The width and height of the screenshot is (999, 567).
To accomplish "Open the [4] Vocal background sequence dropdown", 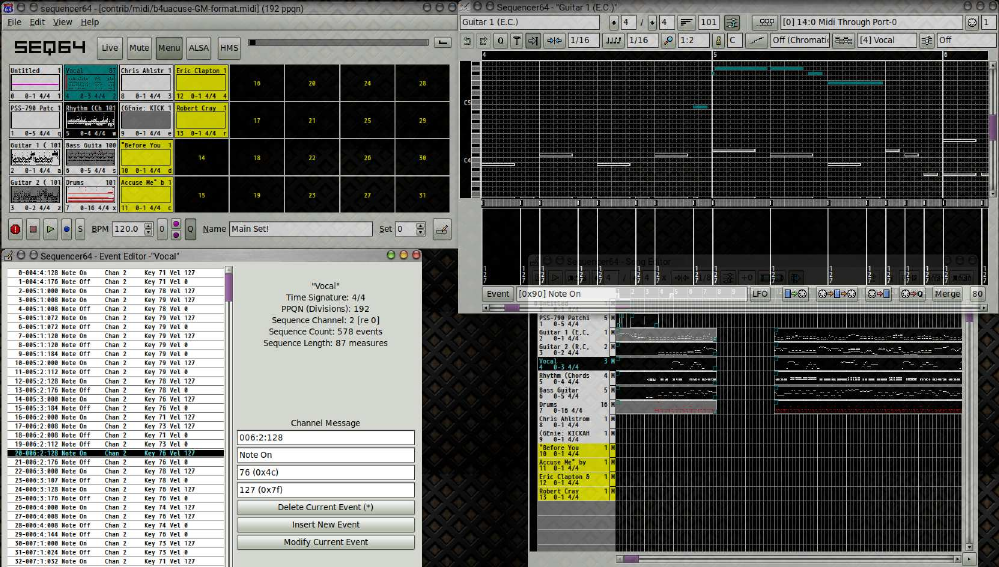I will coord(886,40).
